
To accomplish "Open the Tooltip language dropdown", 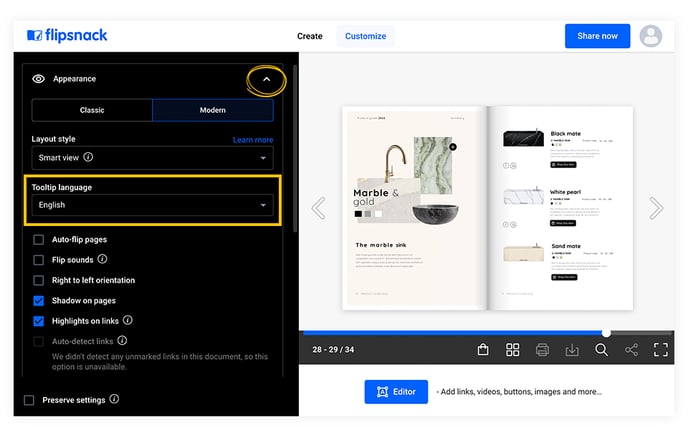I will tap(152, 205).
